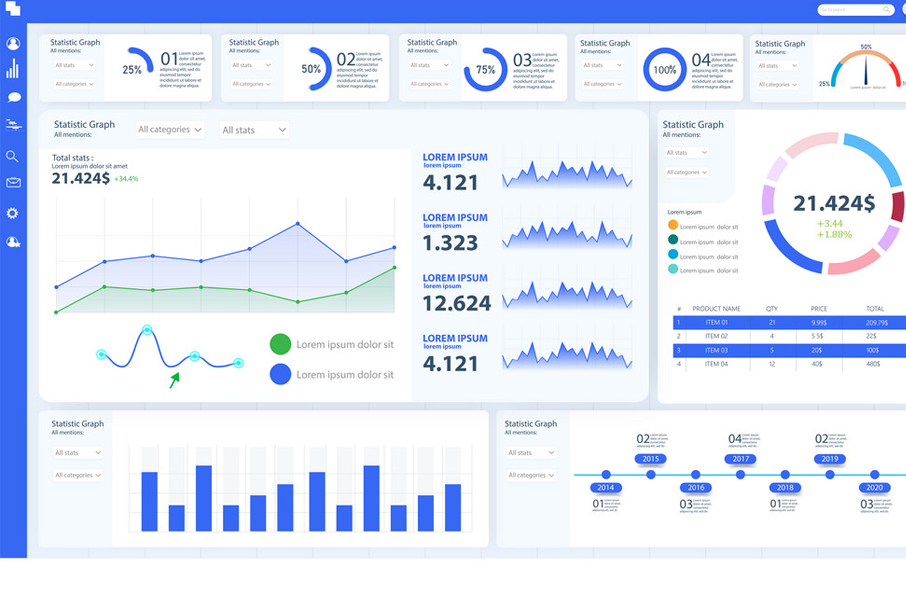Open the All categories dropdown in the bar chart panel
This screenshot has width=906, height=601.
tap(78, 475)
